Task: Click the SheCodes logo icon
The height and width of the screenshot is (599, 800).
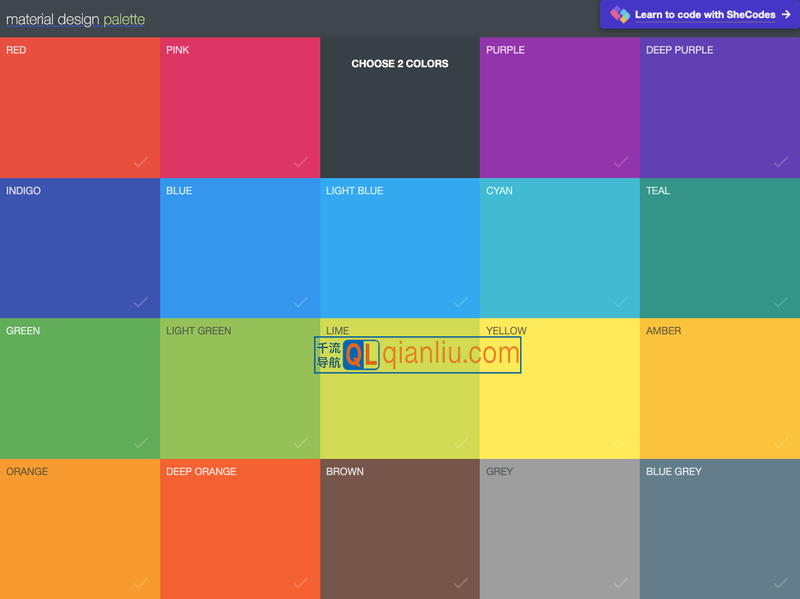Action: click(620, 15)
